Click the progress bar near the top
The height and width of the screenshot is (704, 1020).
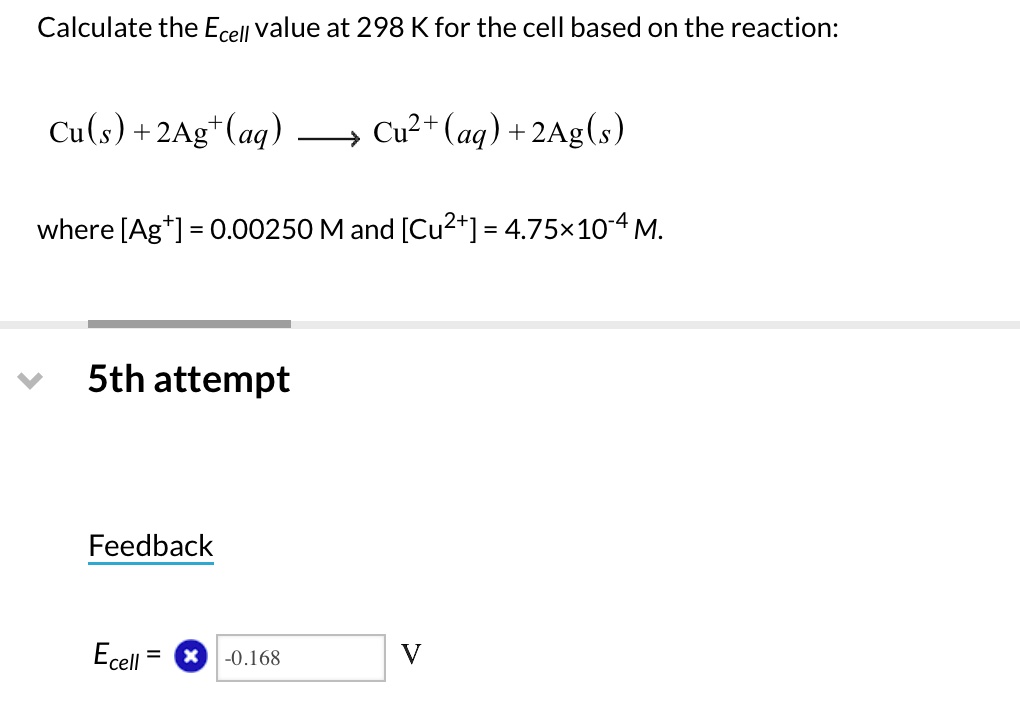click(189, 323)
